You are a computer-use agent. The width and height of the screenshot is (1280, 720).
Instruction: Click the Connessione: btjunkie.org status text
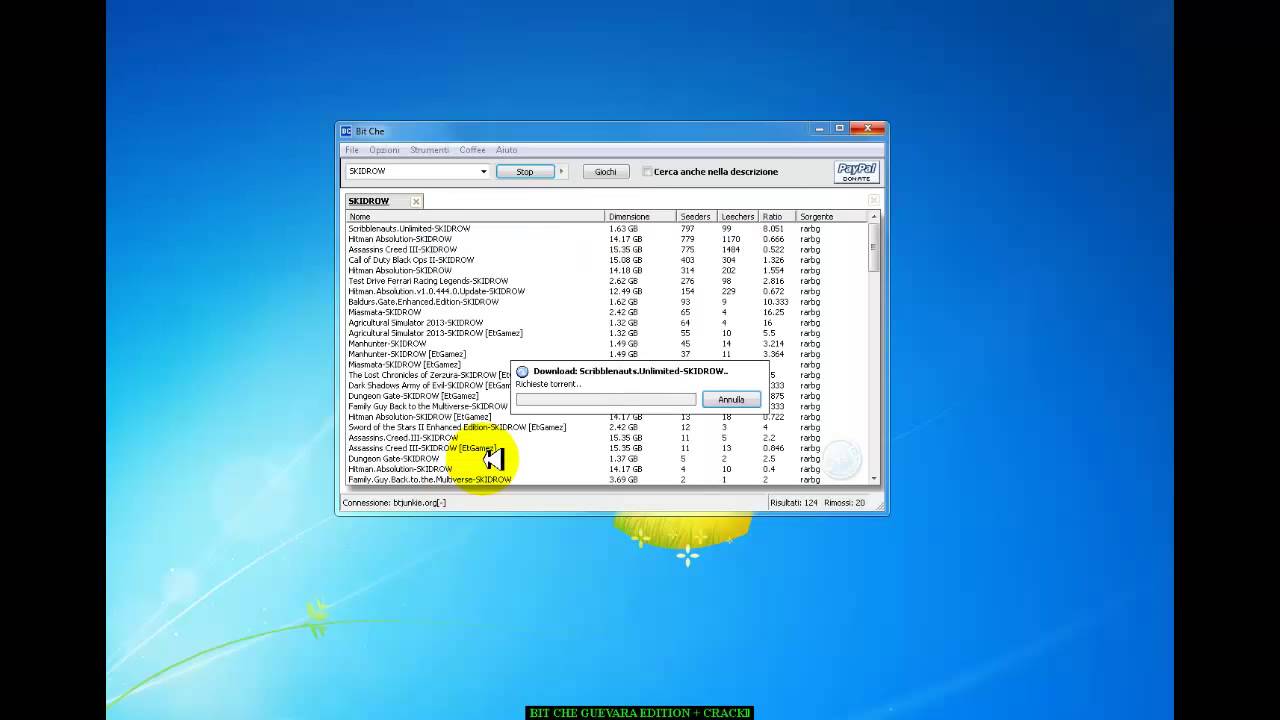pos(394,503)
